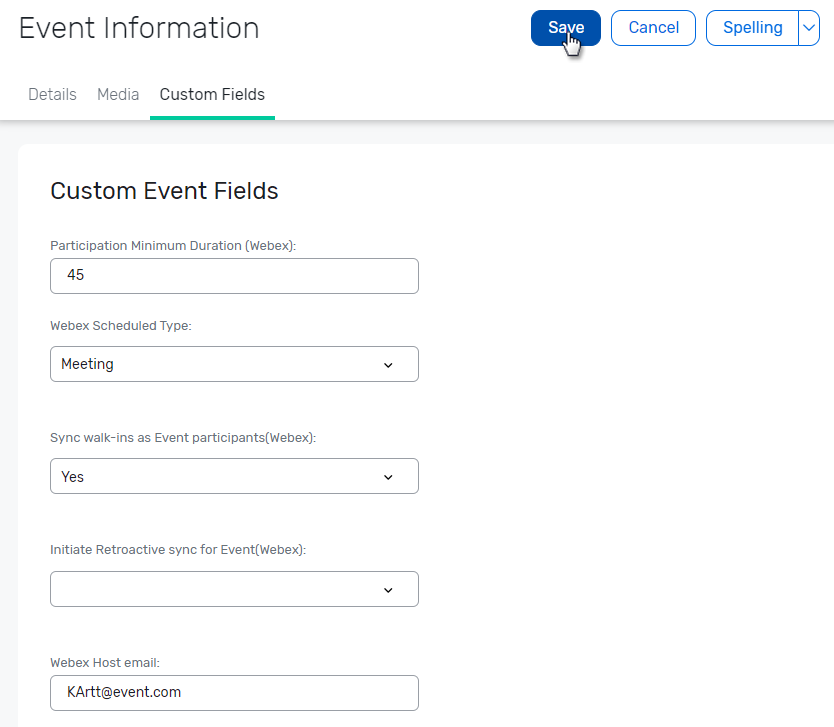The width and height of the screenshot is (834, 727).
Task: Click the KArtt@event.com email text
Action: 125,692
